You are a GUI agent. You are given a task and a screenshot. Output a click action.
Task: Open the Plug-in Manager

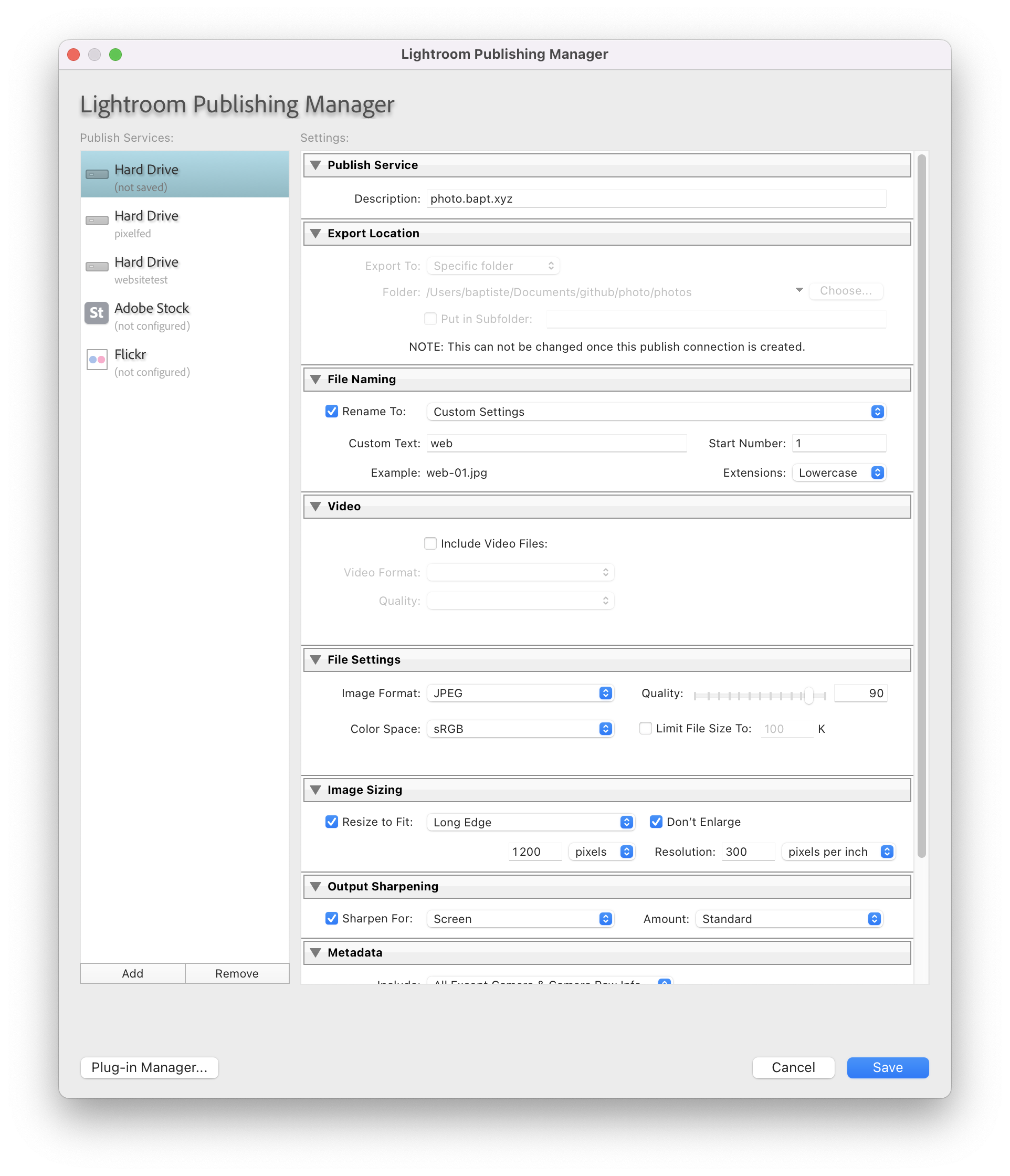pyautogui.click(x=149, y=1068)
